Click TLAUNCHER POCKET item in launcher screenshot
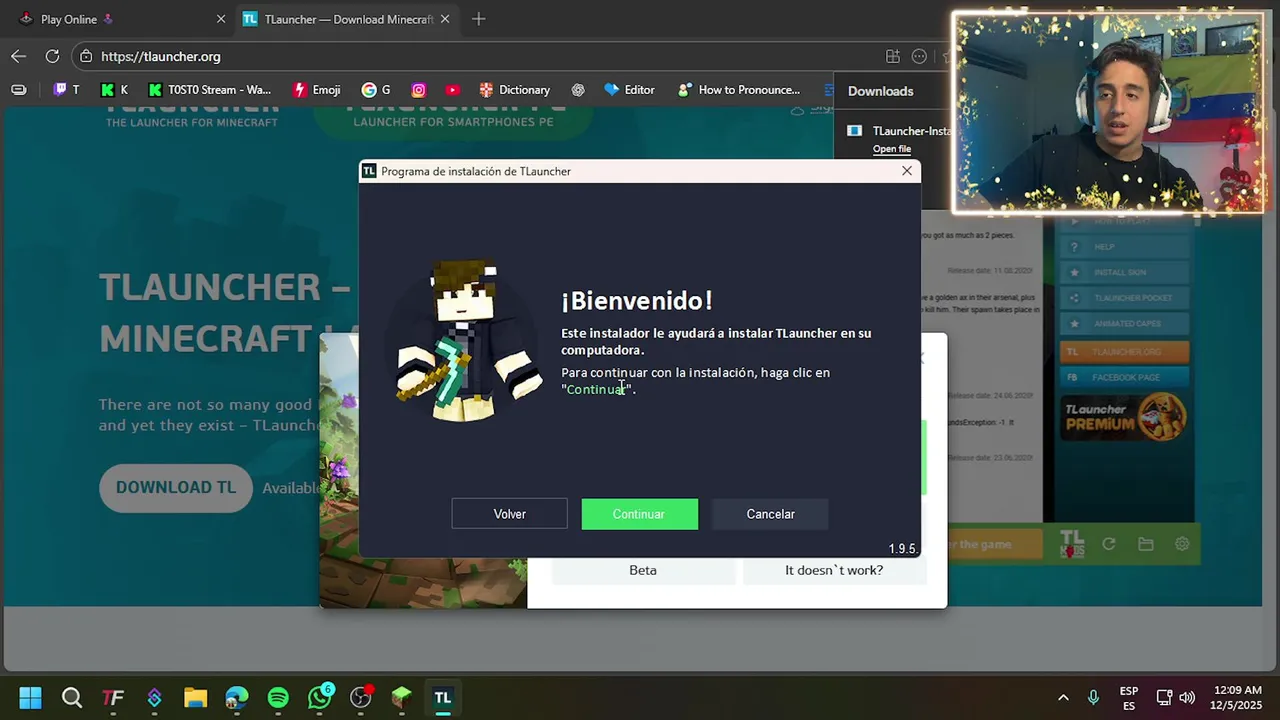Image resolution: width=1280 pixels, height=720 pixels. 1125,298
